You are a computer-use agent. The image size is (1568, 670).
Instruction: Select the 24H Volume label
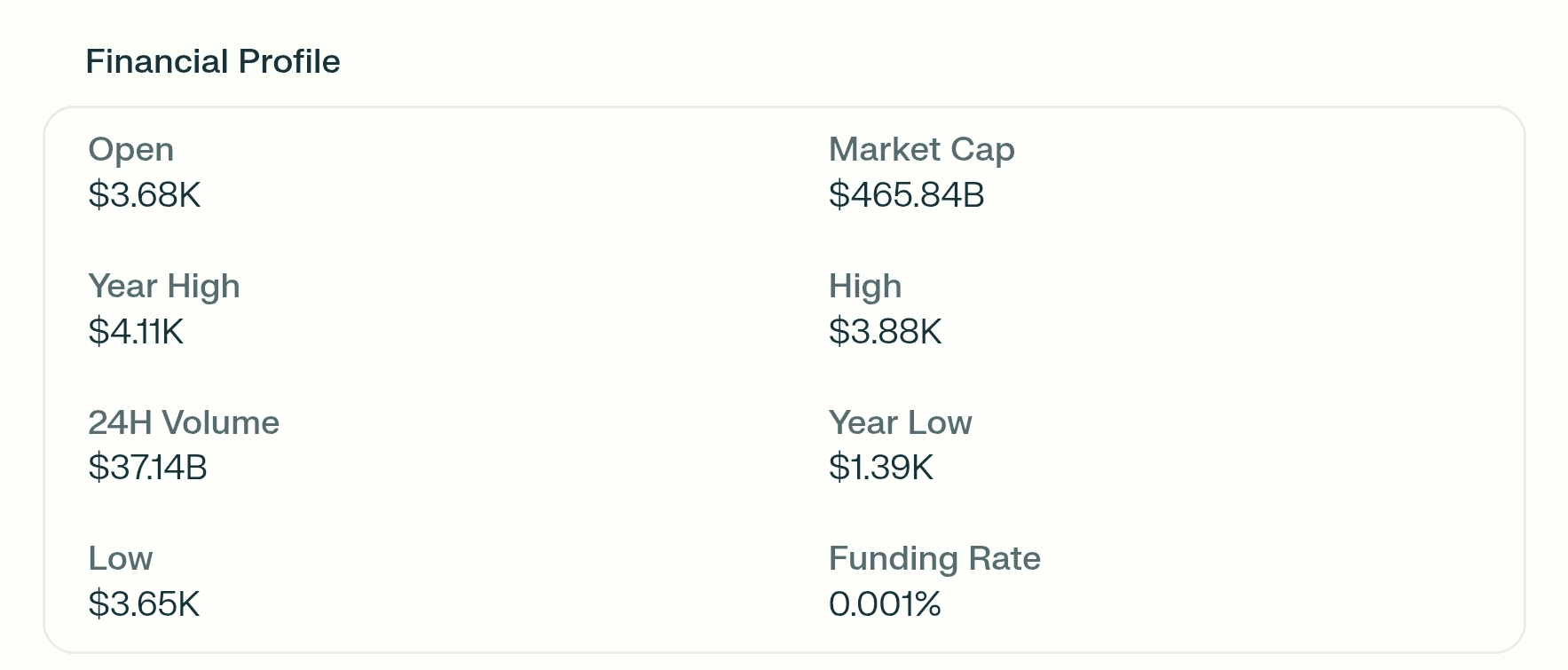click(184, 422)
